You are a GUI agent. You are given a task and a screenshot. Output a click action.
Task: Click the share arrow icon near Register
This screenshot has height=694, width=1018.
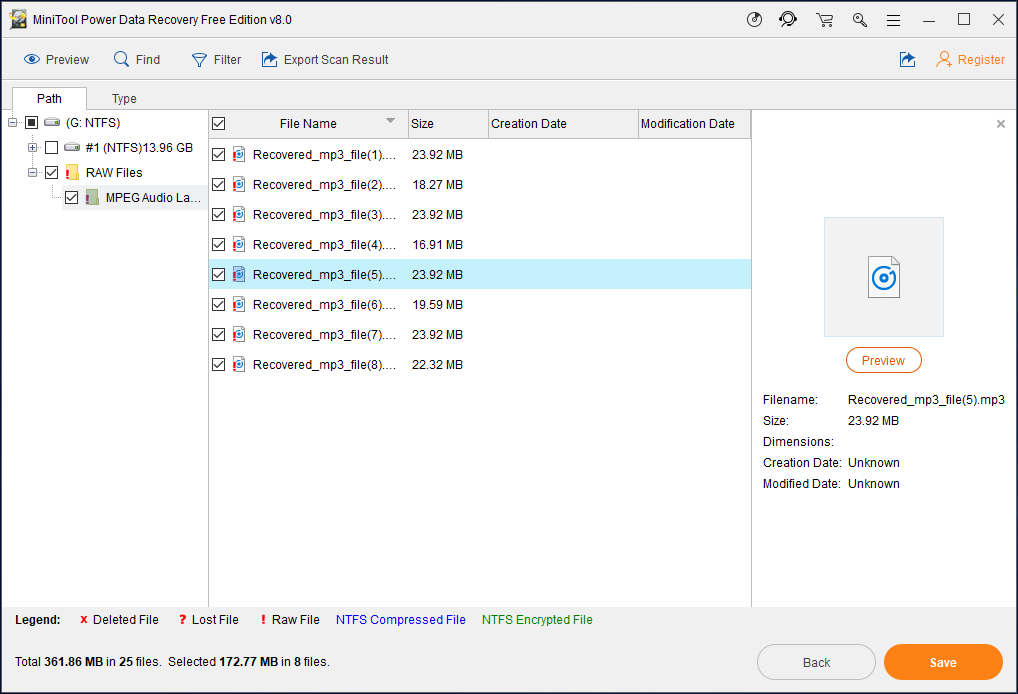pos(907,60)
